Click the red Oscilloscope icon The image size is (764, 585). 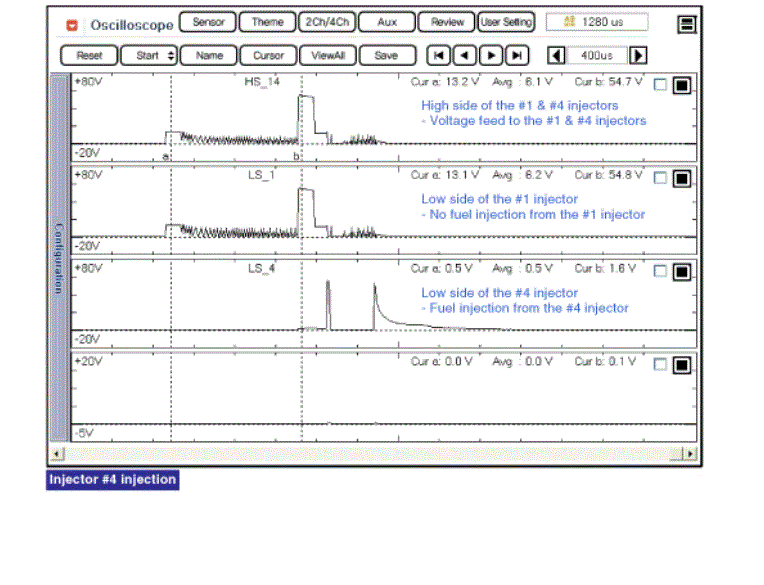point(71,23)
